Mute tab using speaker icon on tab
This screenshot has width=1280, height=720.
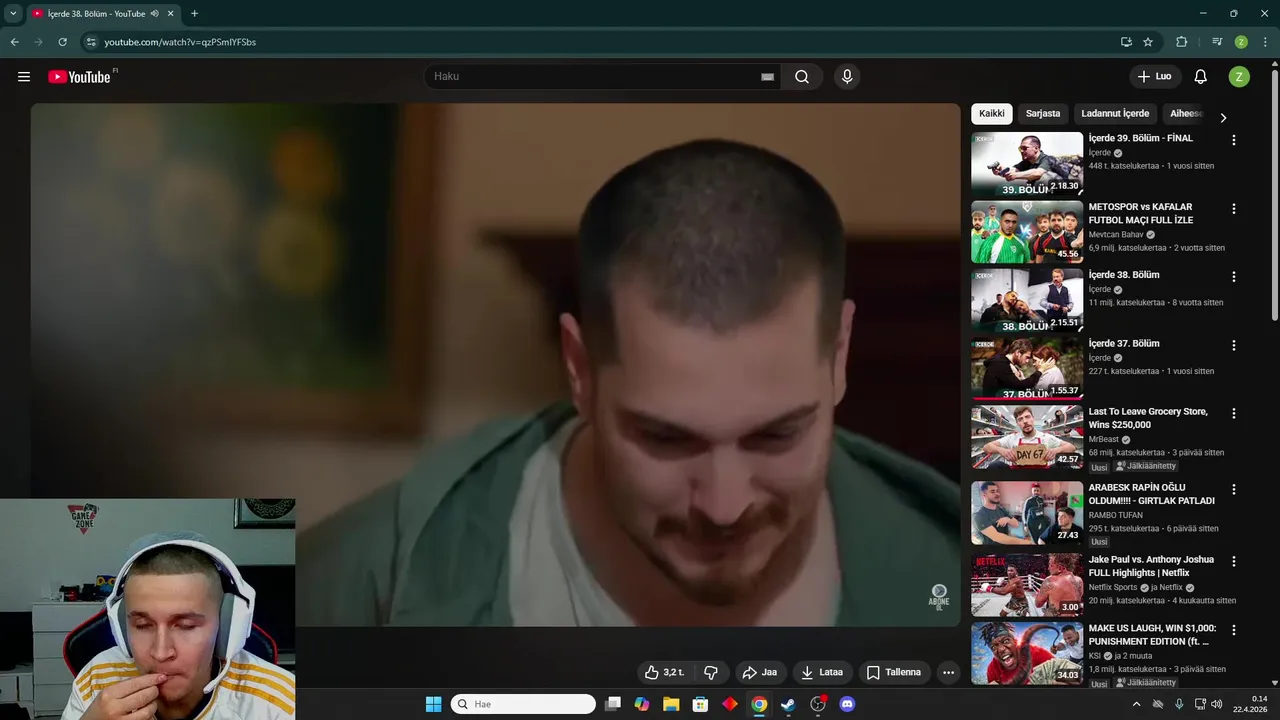[x=155, y=14]
